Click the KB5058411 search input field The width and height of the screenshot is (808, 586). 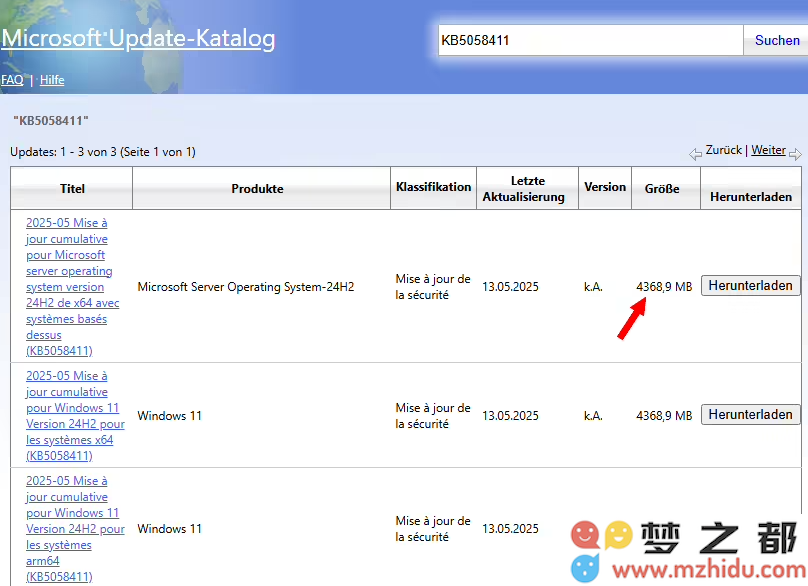591,40
